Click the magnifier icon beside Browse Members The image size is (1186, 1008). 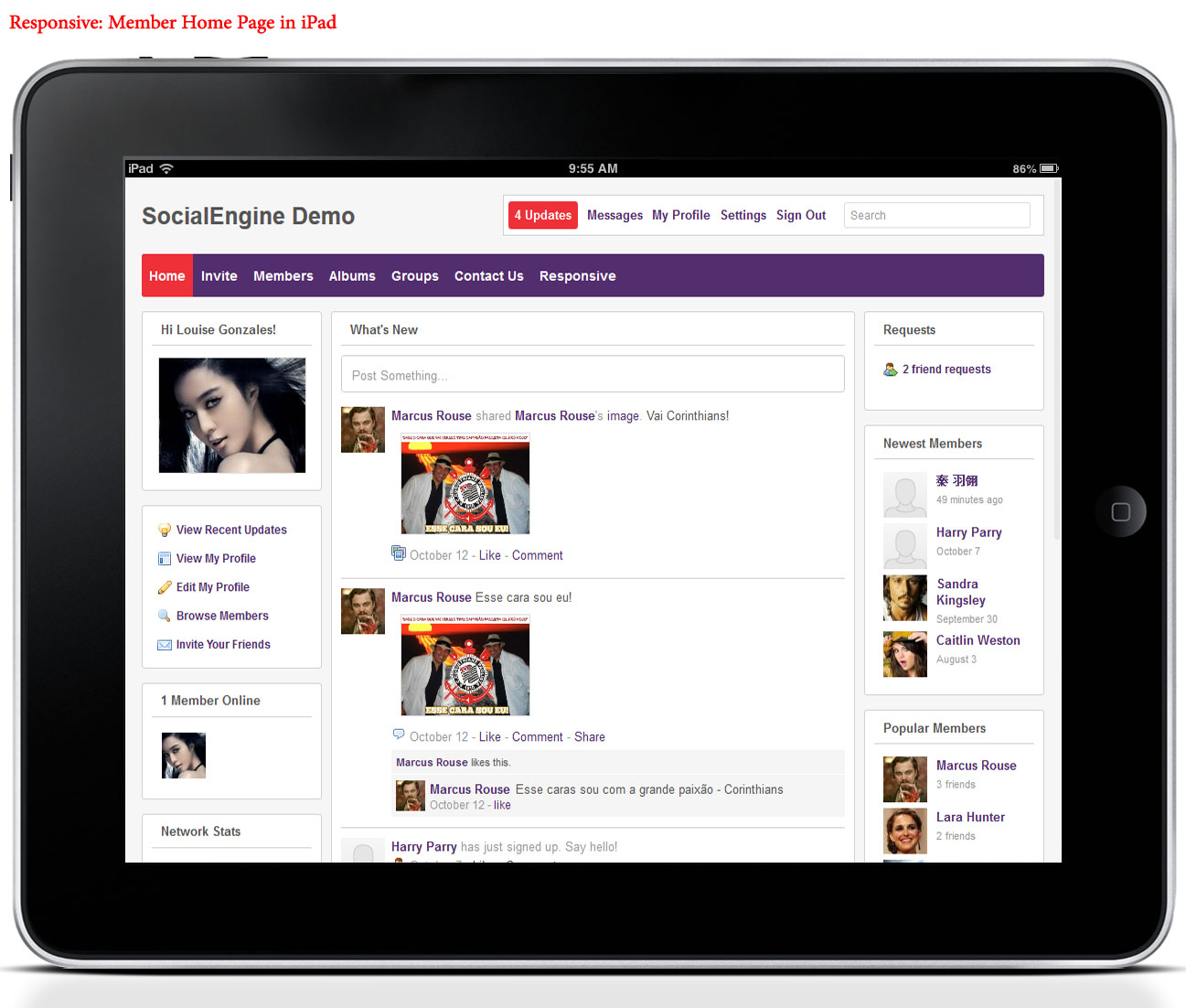(x=165, y=616)
